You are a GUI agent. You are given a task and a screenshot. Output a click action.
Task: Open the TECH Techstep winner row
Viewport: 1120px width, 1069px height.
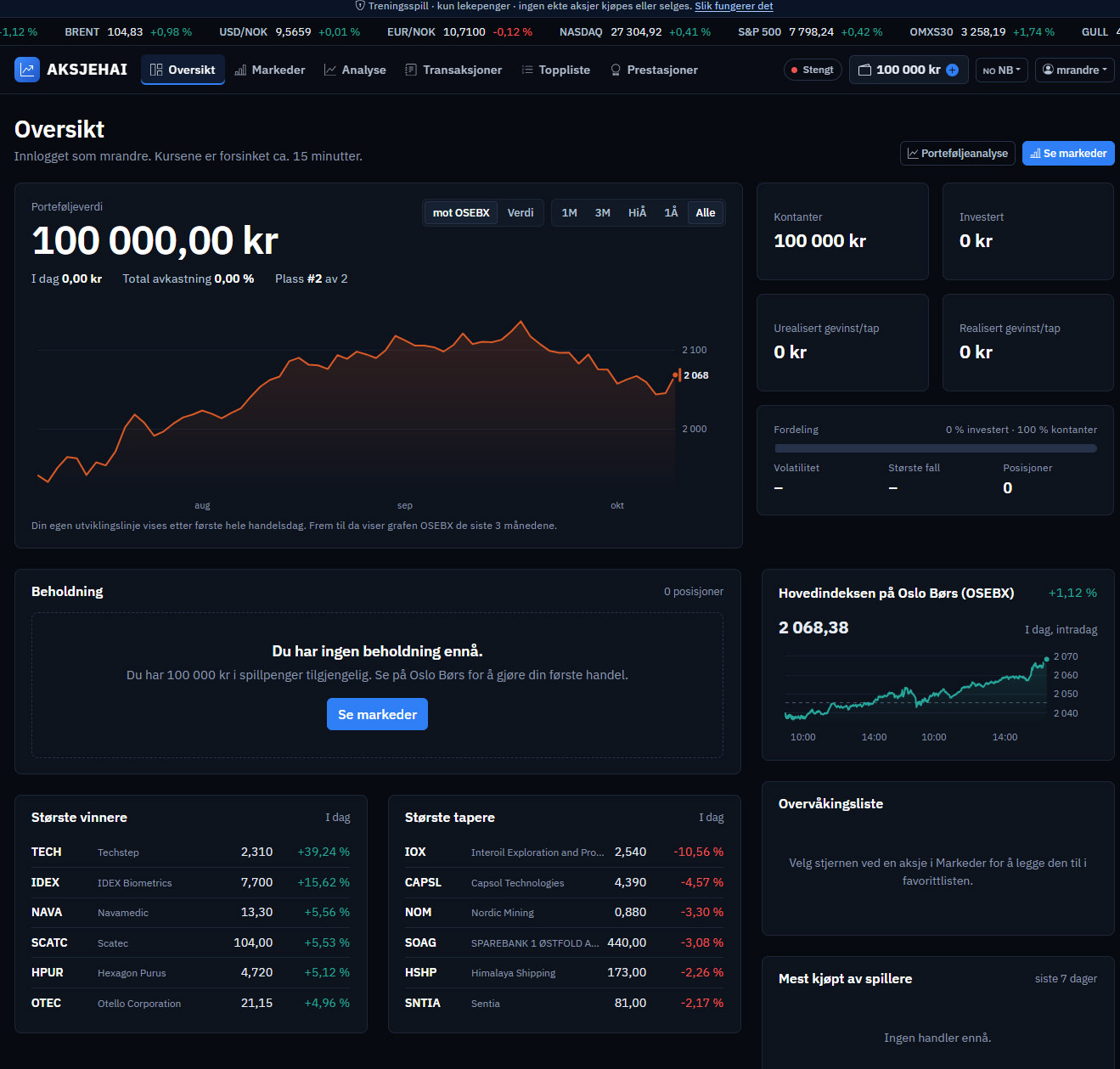click(x=190, y=852)
